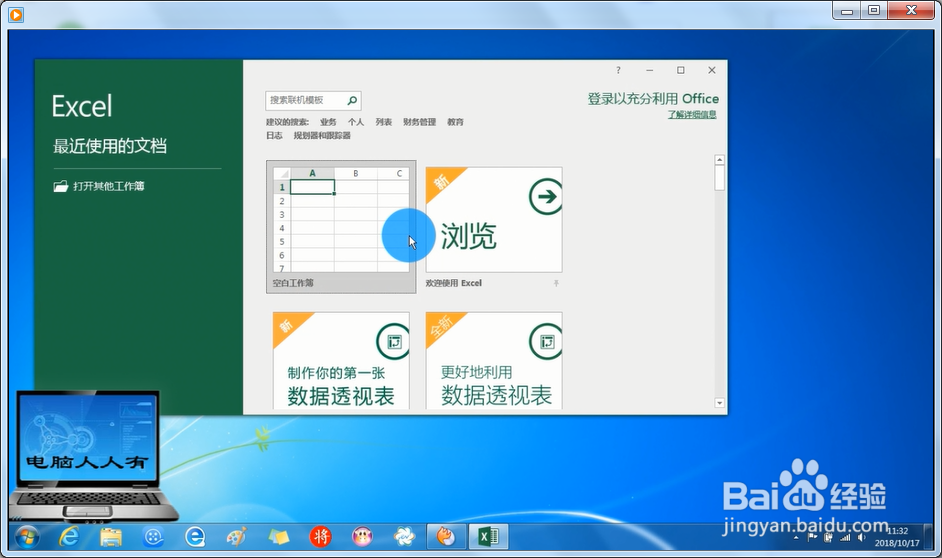Open the red chess 将 taskbar icon
This screenshot has width=942, height=558.
[x=320, y=536]
